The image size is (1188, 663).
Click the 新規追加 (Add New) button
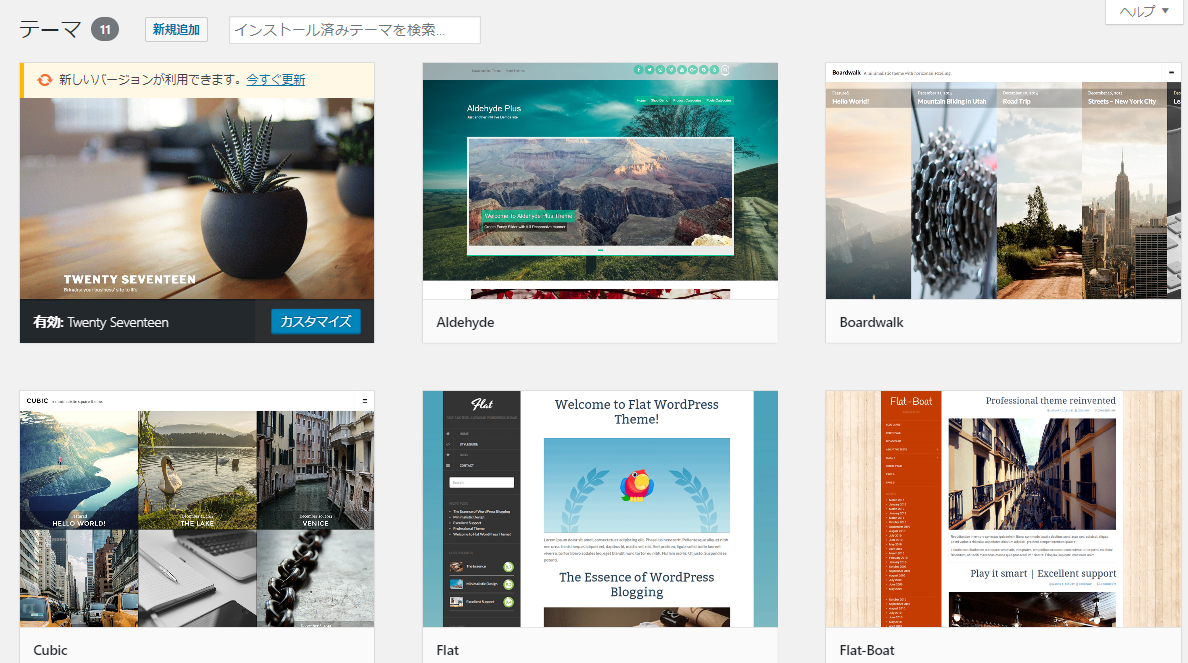(x=177, y=30)
